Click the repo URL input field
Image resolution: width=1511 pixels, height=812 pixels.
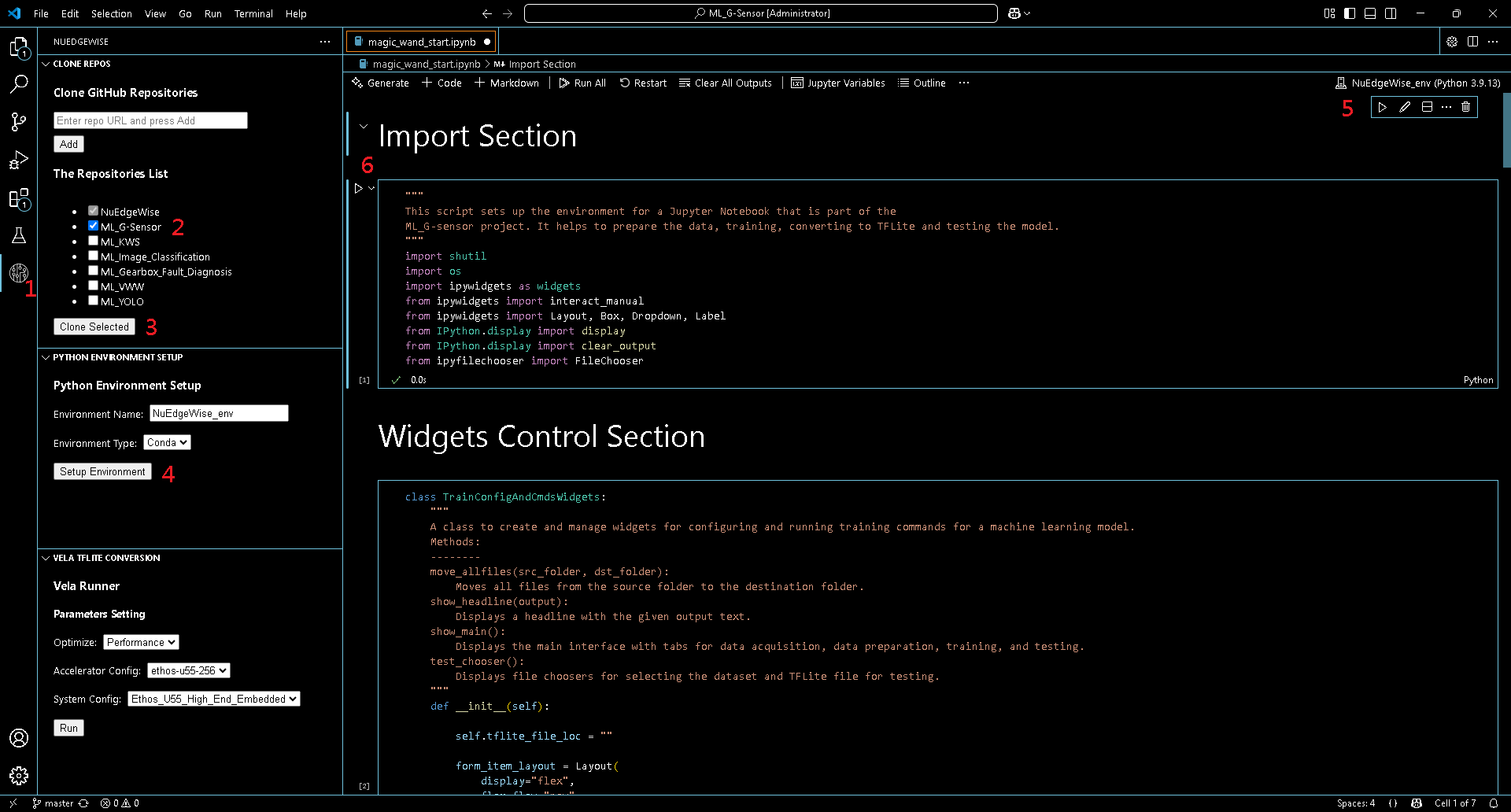coord(150,120)
